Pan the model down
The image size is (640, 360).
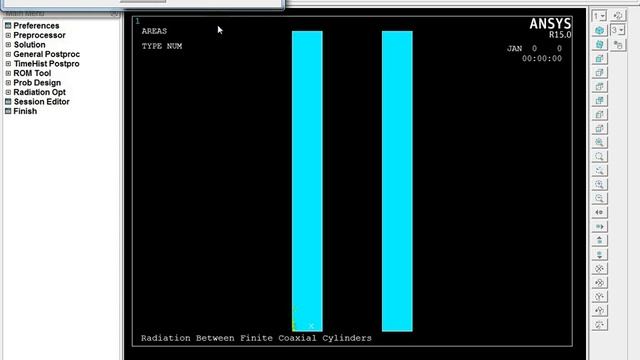tap(599, 254)
